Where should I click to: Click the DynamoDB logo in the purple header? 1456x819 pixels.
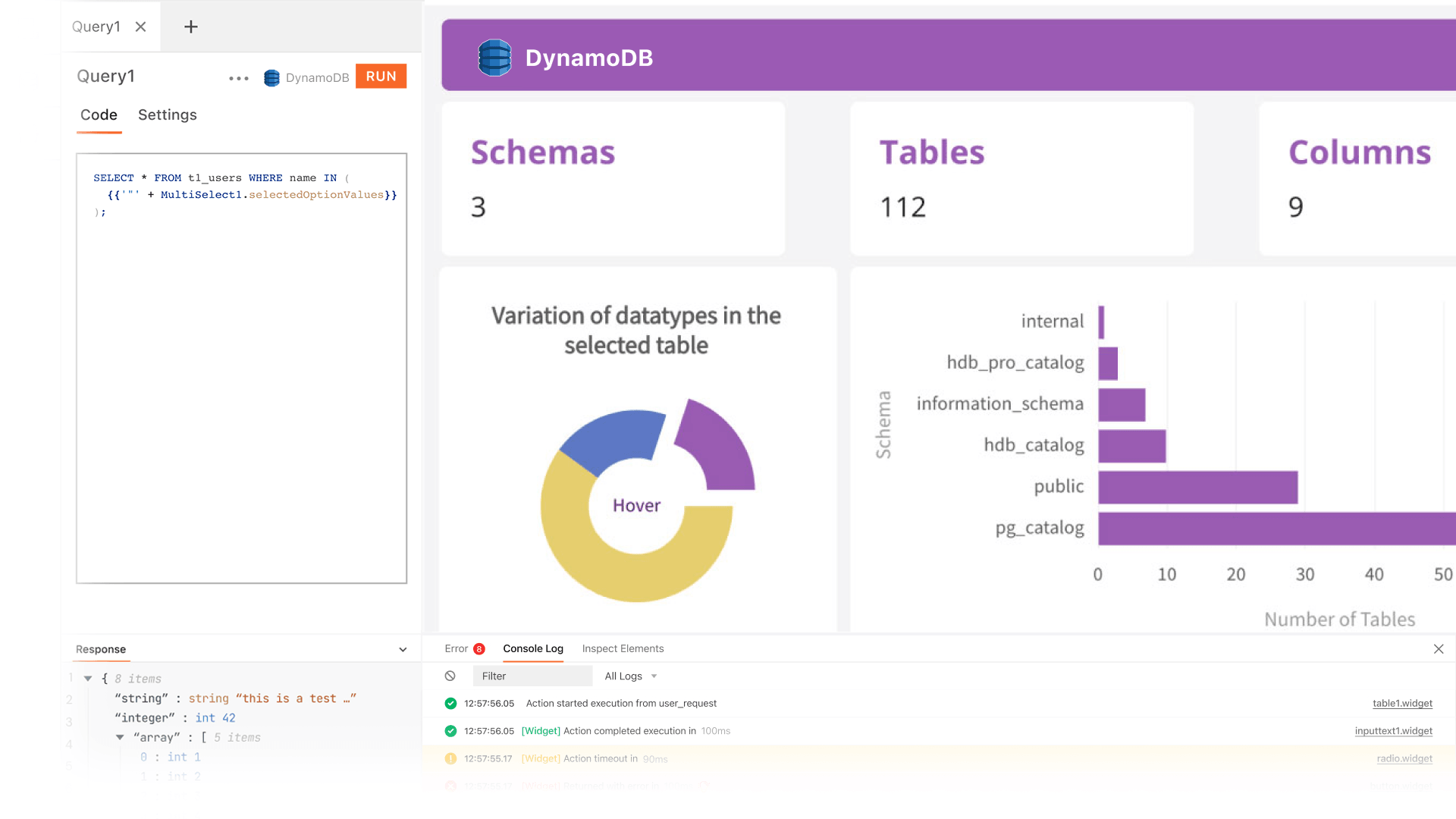pos(494,56)
